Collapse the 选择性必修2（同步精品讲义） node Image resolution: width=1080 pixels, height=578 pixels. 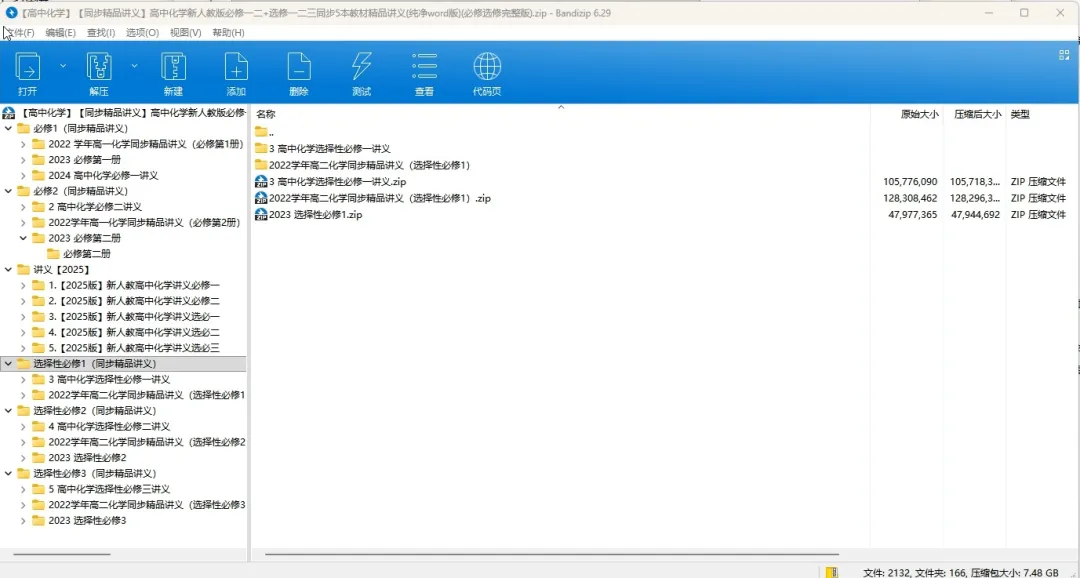(8, 411)
